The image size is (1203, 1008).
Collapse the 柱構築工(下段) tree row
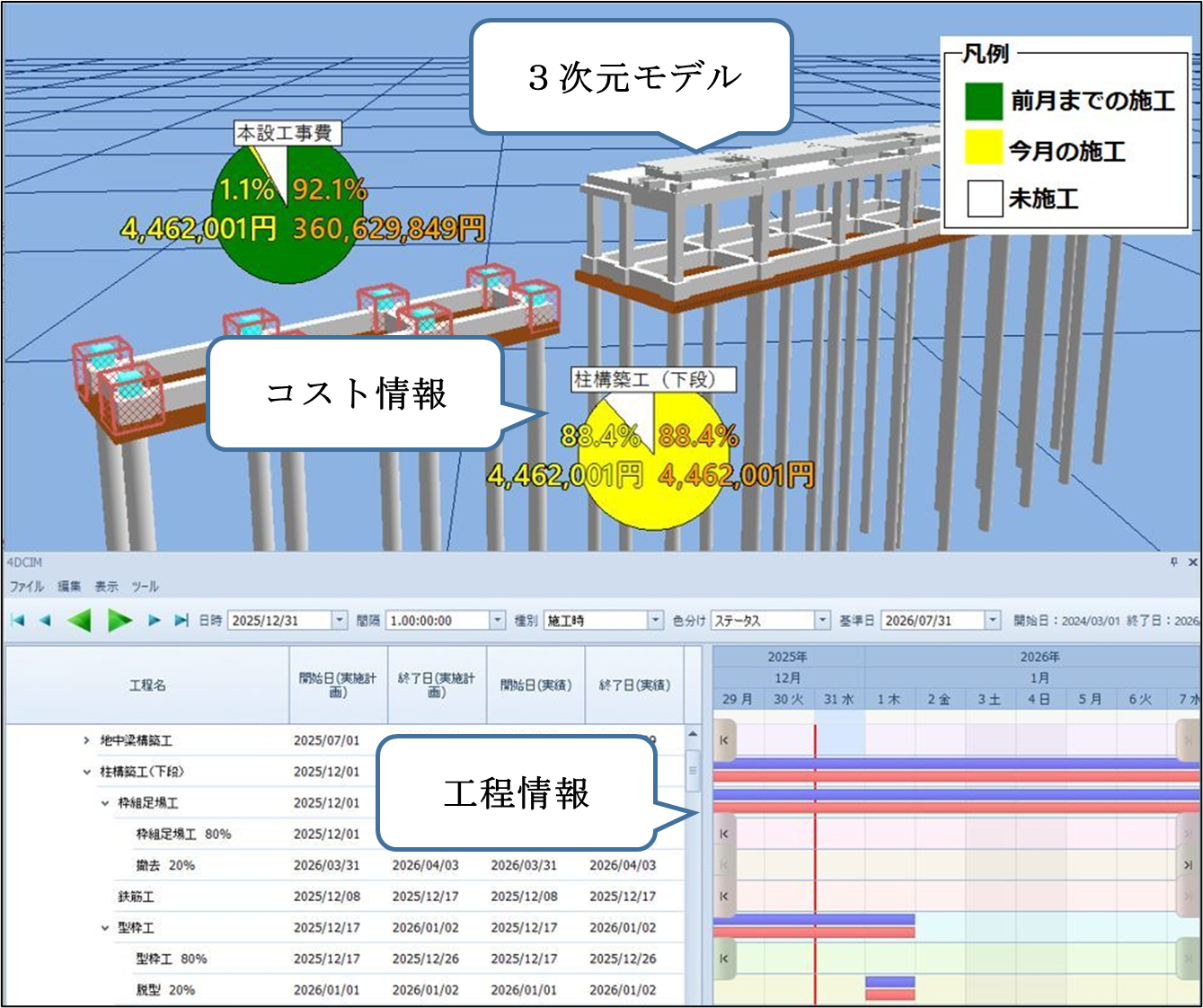click(x=86, y=772)
